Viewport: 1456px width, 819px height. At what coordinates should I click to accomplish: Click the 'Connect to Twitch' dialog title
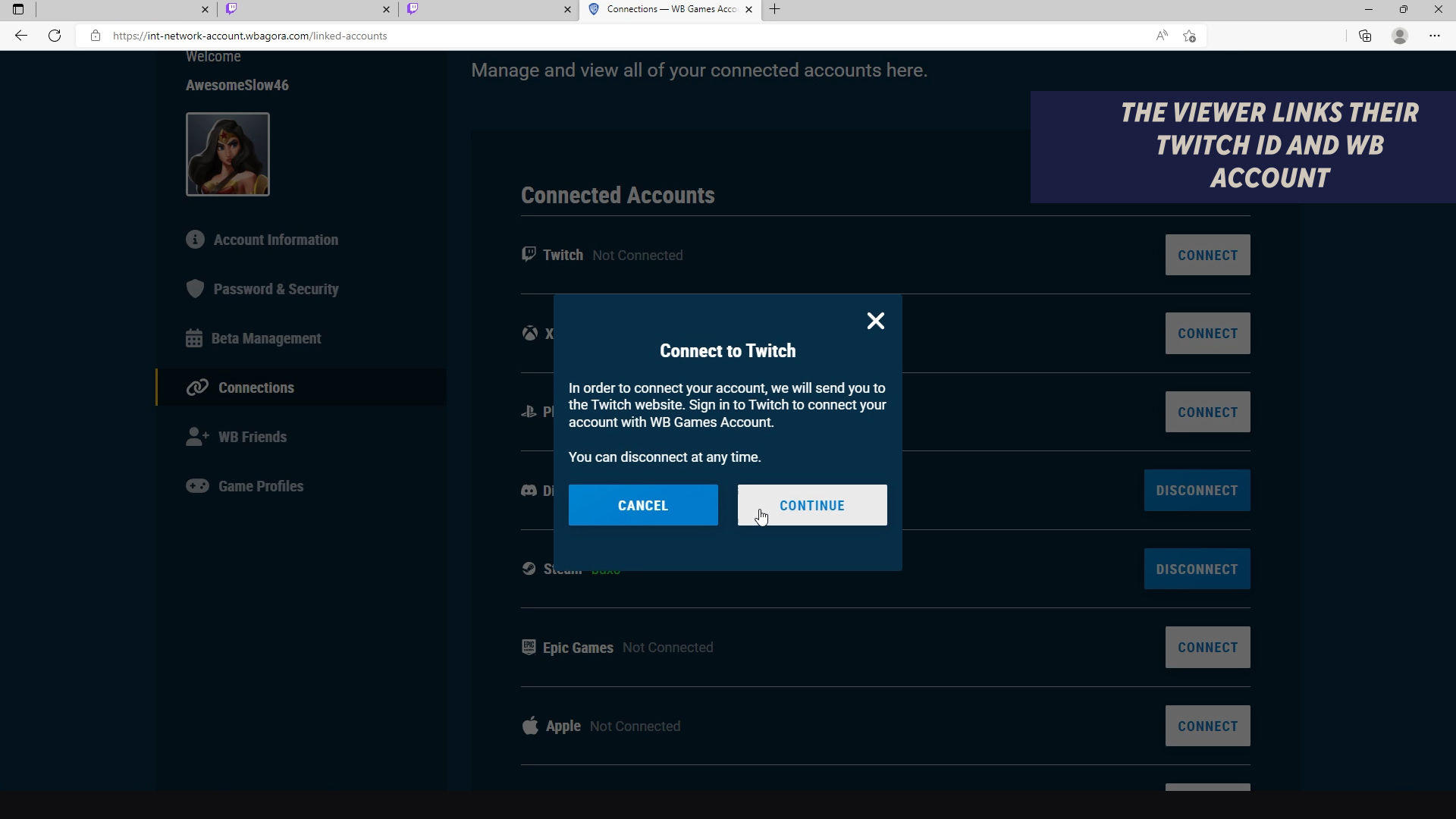728,350
